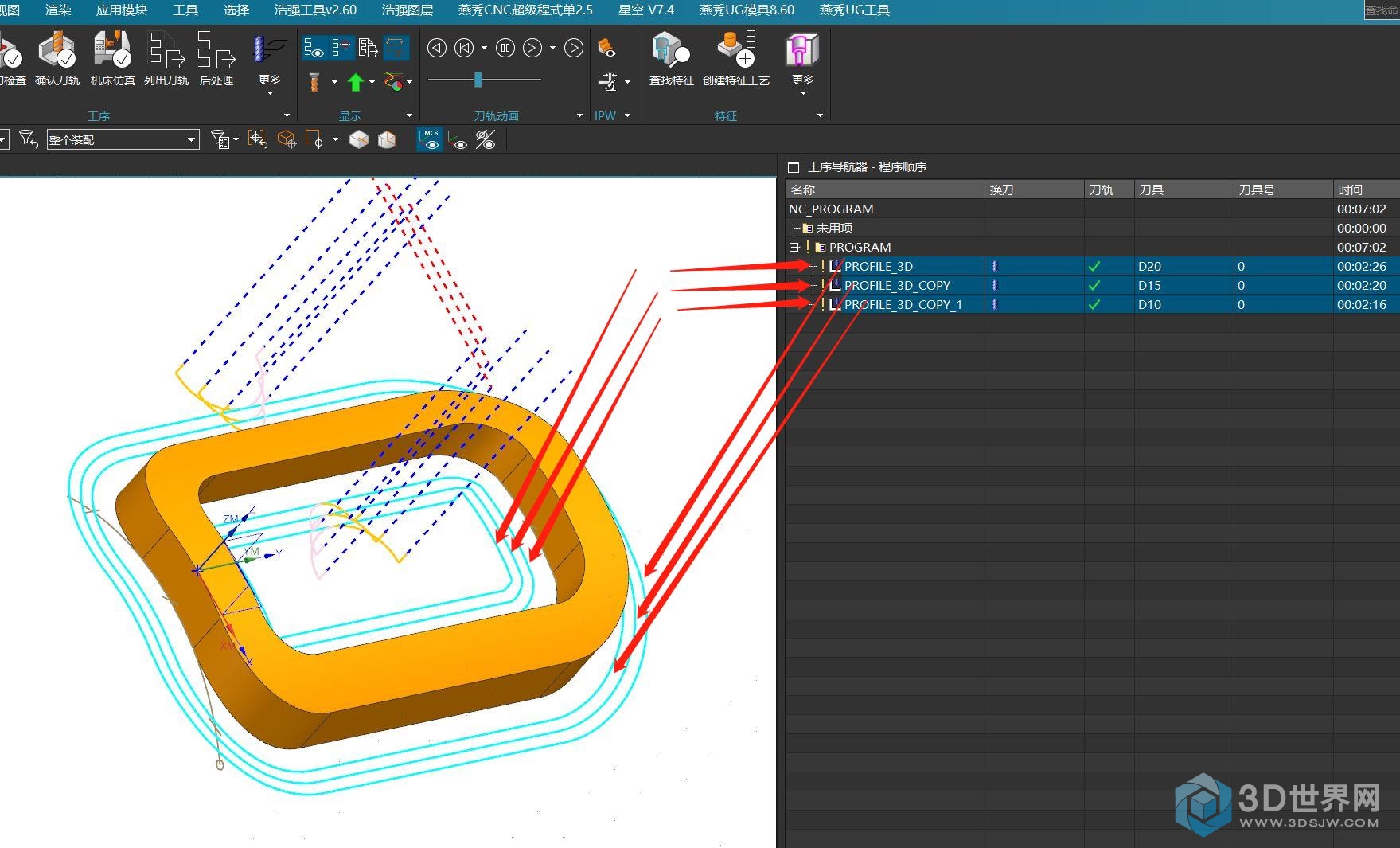The image size is (1400, 848).
Task: Click the second tool path display icon
Action: [341, 49]
